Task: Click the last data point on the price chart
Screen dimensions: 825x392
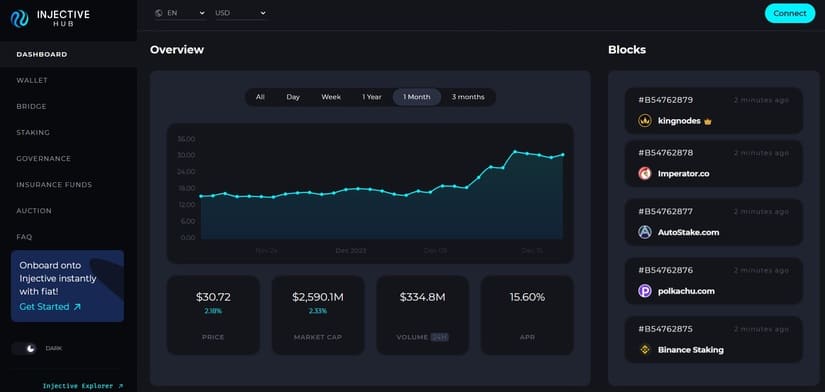Action: click(562, 155)
